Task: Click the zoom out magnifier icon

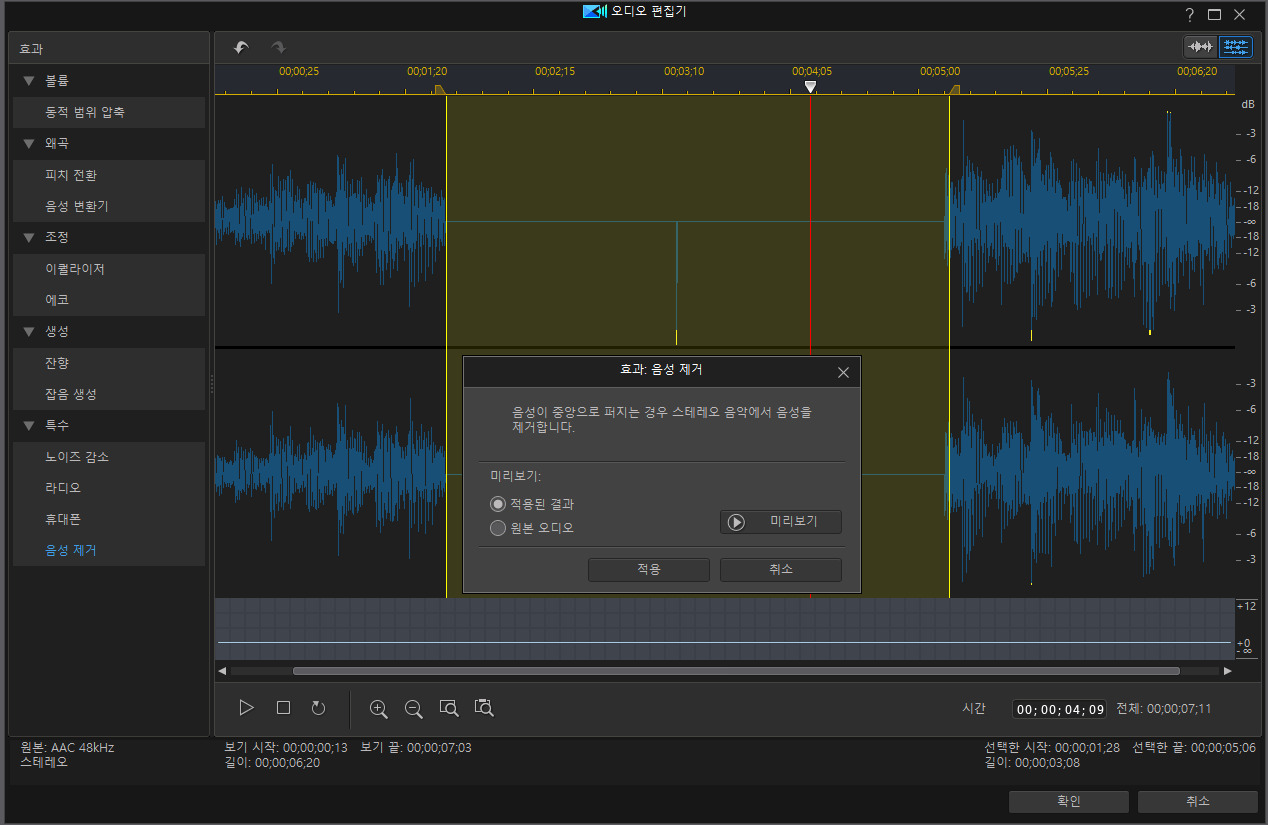Action: pos(413,708)
